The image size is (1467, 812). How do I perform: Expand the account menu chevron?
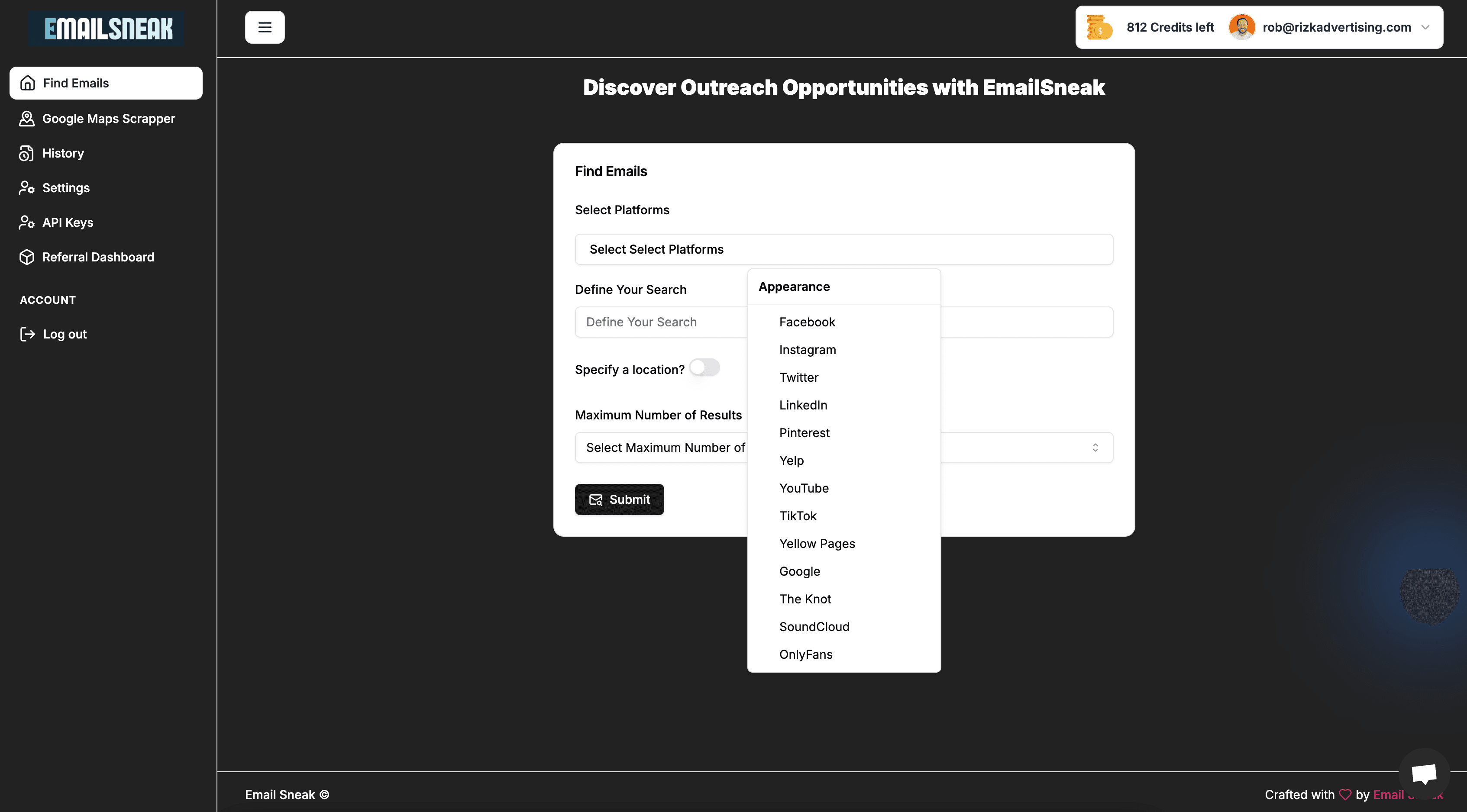pos(1425,27)
